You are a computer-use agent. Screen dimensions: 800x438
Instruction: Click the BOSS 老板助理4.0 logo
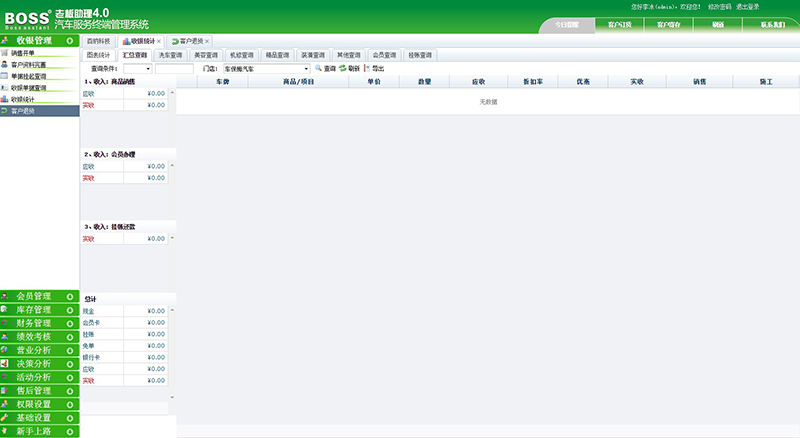pos(77,19)
